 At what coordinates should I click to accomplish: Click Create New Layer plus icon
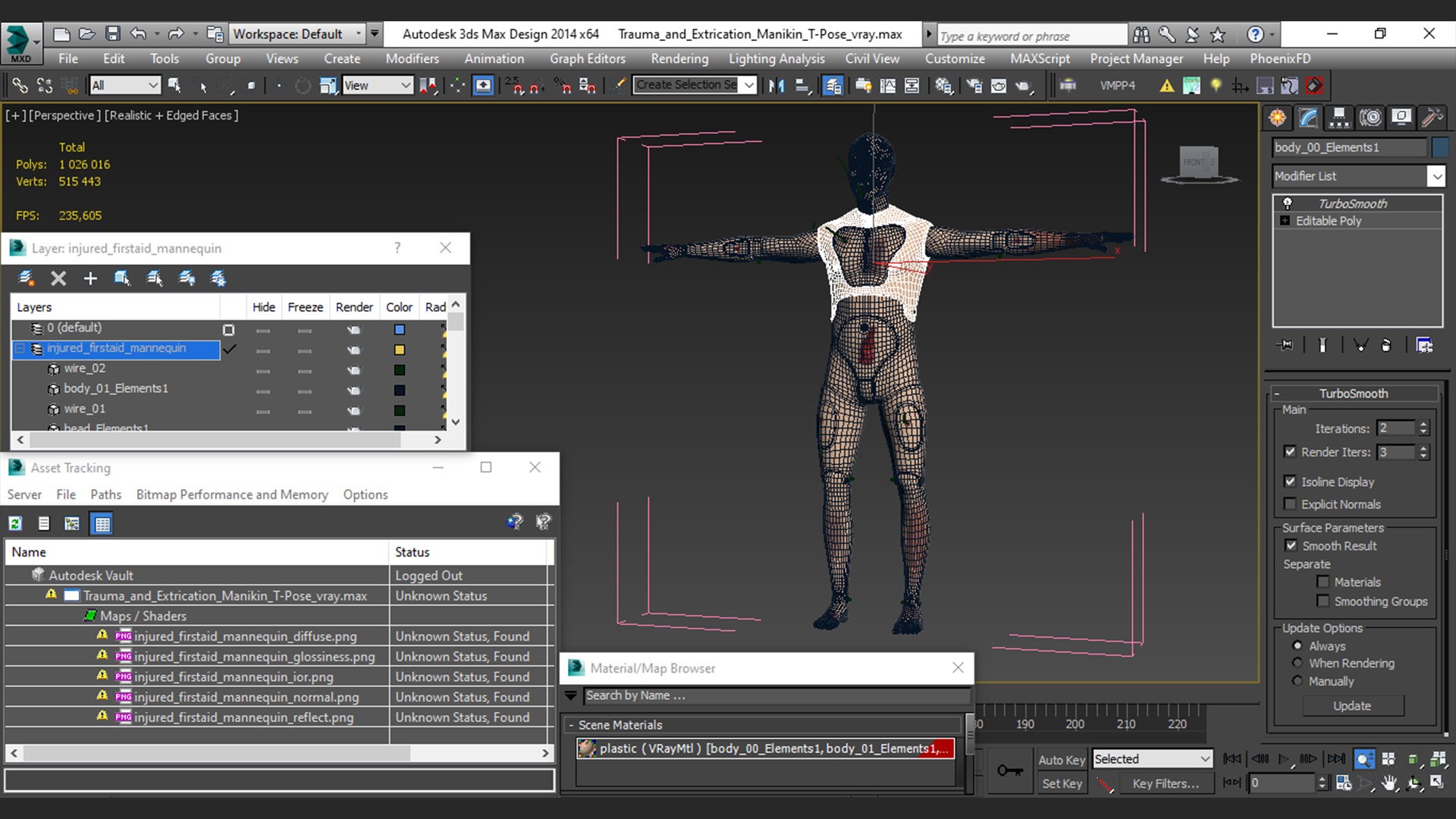90,278
